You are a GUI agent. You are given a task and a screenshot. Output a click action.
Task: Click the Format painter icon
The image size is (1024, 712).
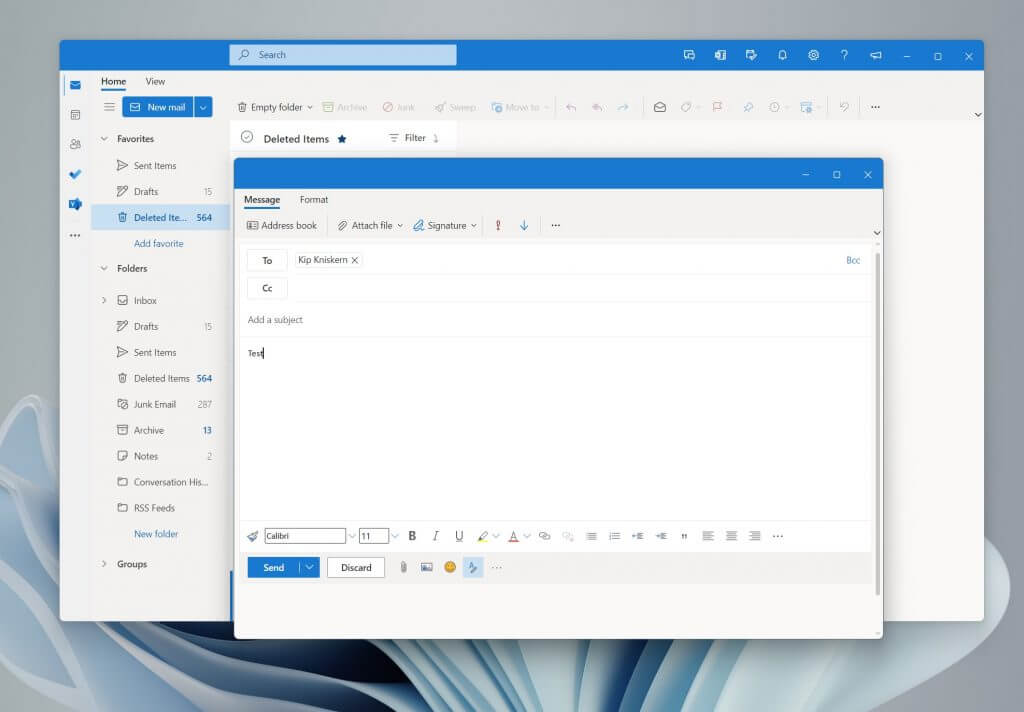(x=253, y=536)
